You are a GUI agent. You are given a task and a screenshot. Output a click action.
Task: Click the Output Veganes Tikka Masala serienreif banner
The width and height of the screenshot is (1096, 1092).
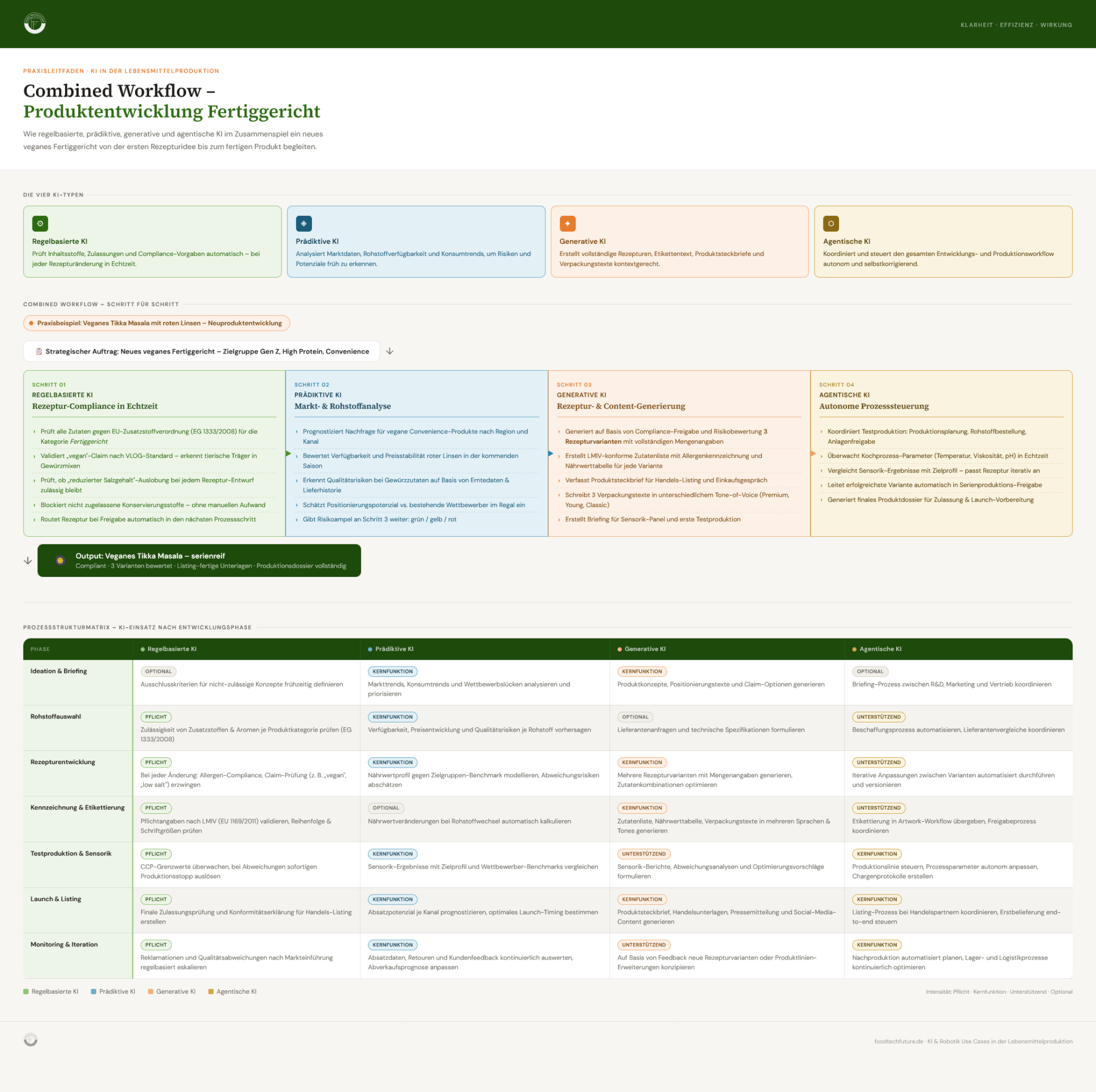coord(199,560)
